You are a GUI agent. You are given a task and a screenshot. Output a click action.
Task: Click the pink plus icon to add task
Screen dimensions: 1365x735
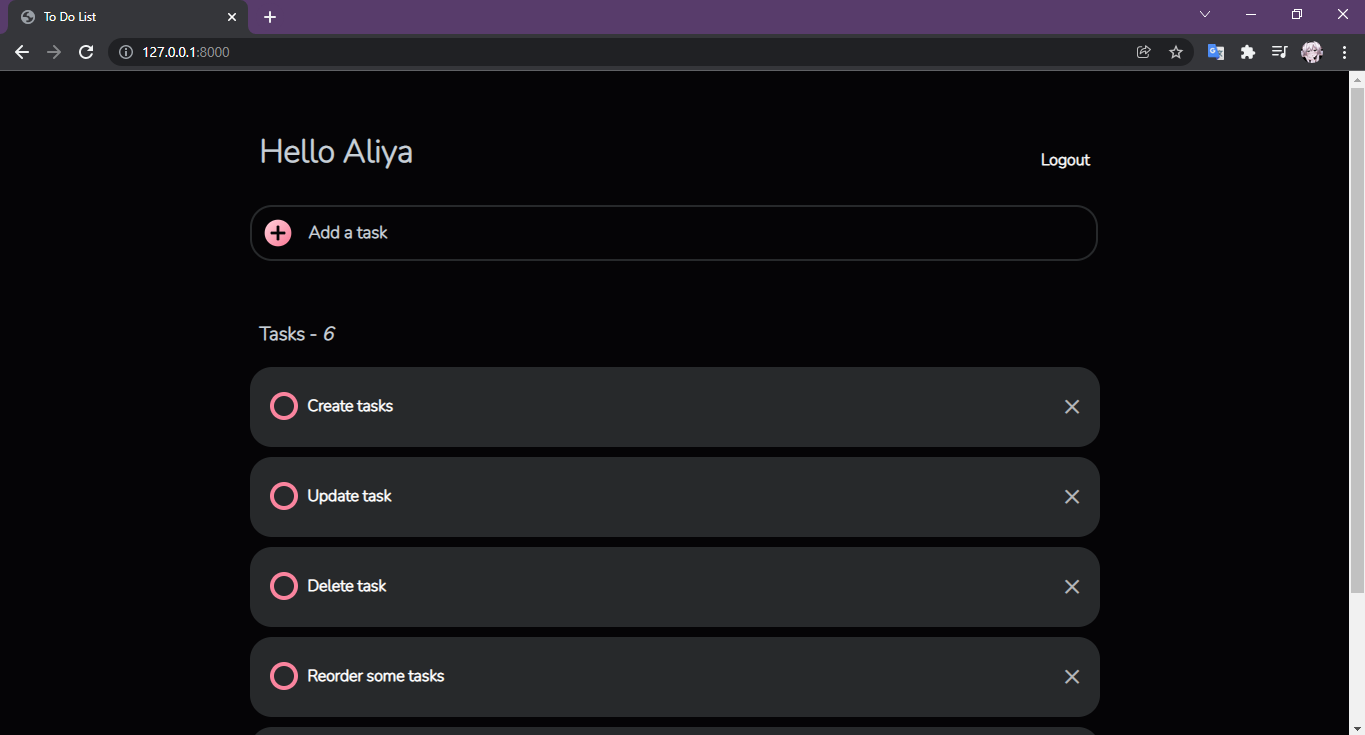[x=277, y=232]
